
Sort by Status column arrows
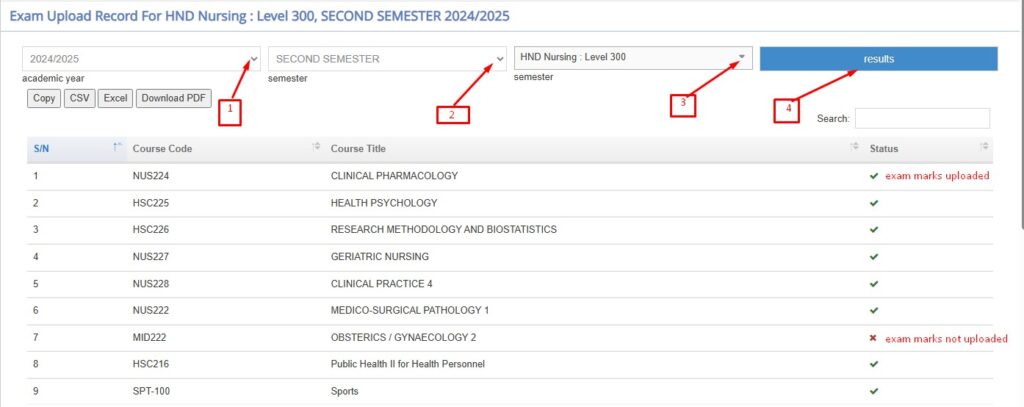985,148
